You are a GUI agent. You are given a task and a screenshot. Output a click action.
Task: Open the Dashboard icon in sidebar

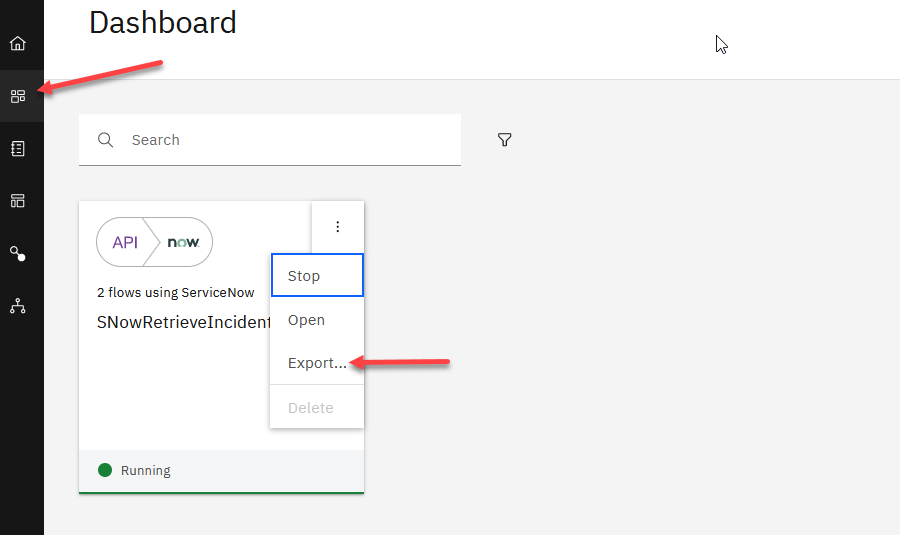[x=18, y=96]
